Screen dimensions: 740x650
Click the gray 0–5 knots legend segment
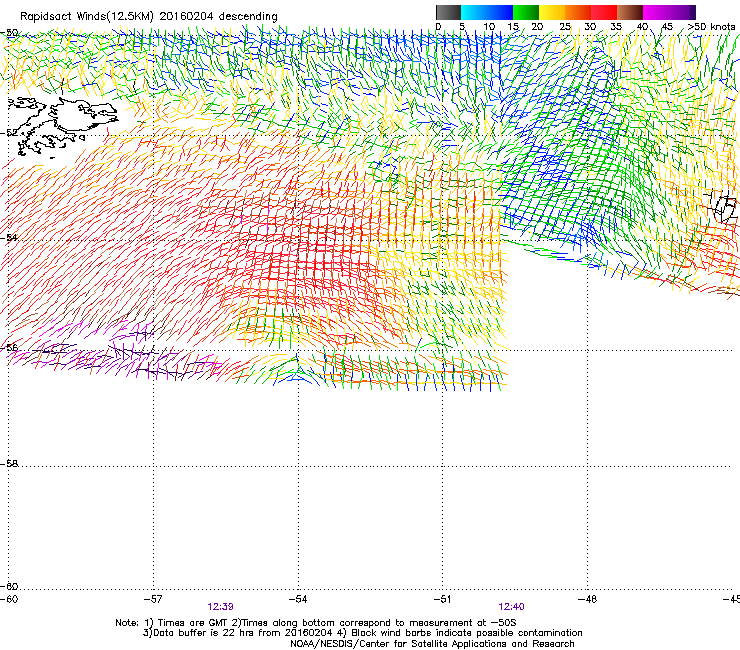click(x=448, y=12)
